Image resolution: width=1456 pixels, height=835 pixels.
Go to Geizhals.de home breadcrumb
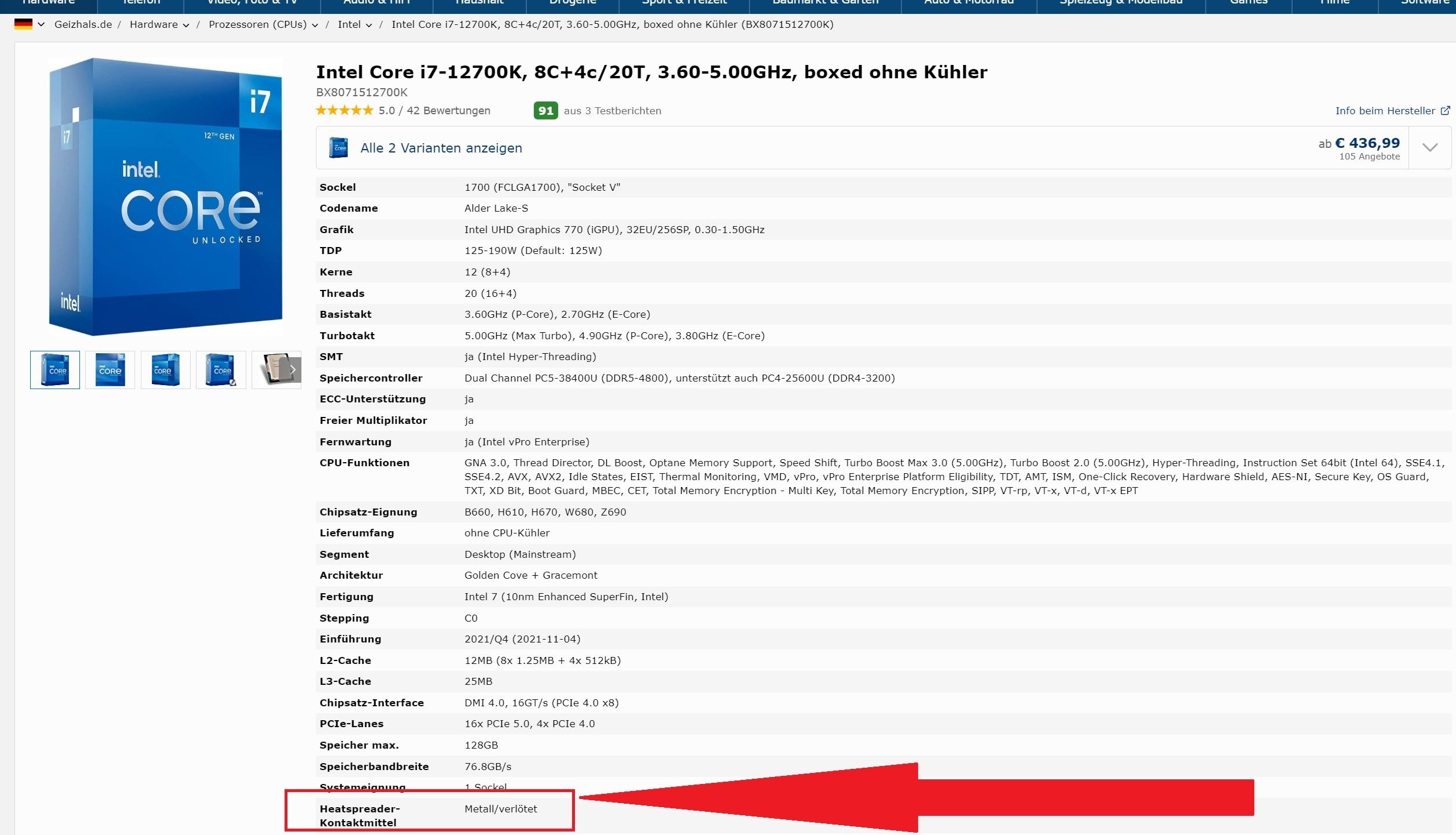pyautogui.click(x=83, y=24)
